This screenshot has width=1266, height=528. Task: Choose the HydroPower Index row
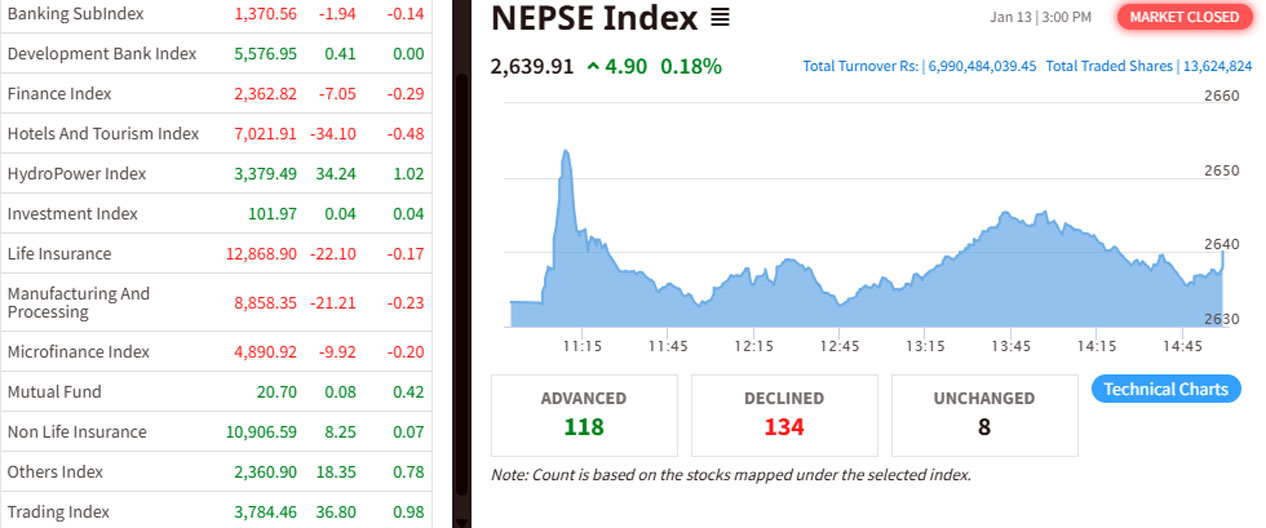pos(77,174)
